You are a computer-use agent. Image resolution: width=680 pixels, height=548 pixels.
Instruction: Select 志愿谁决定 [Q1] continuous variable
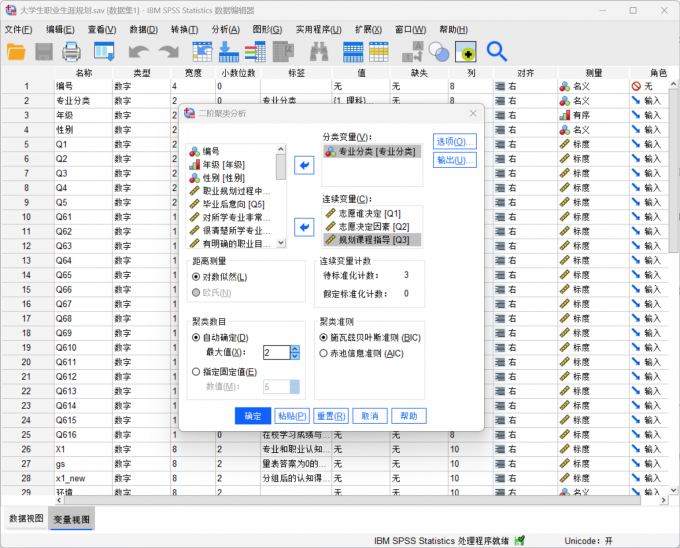point(372,213)
